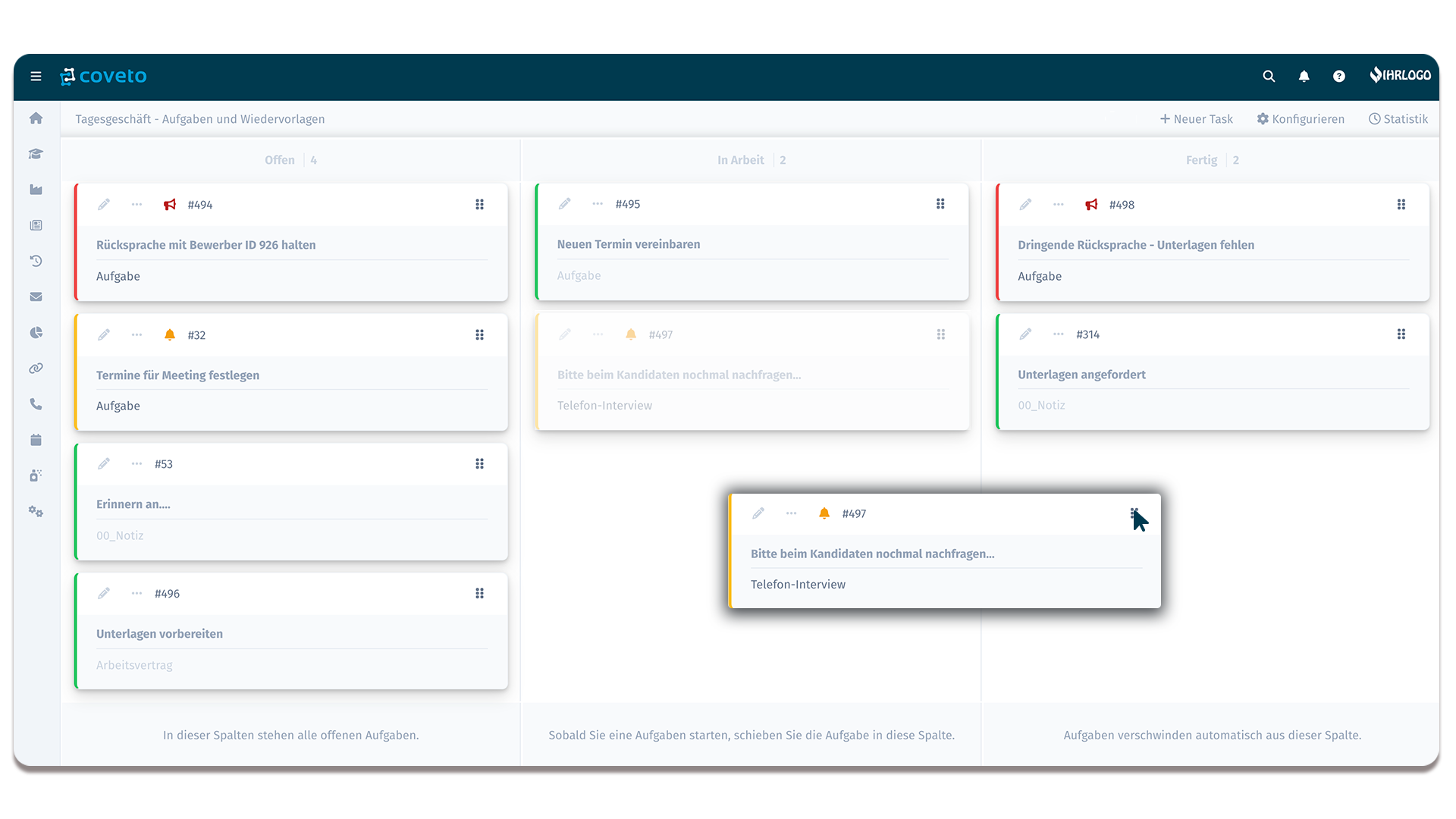This screenshot has height=819, width=1456.
Task: Open the global search magnifier
Action: (x=1268, y=76)
